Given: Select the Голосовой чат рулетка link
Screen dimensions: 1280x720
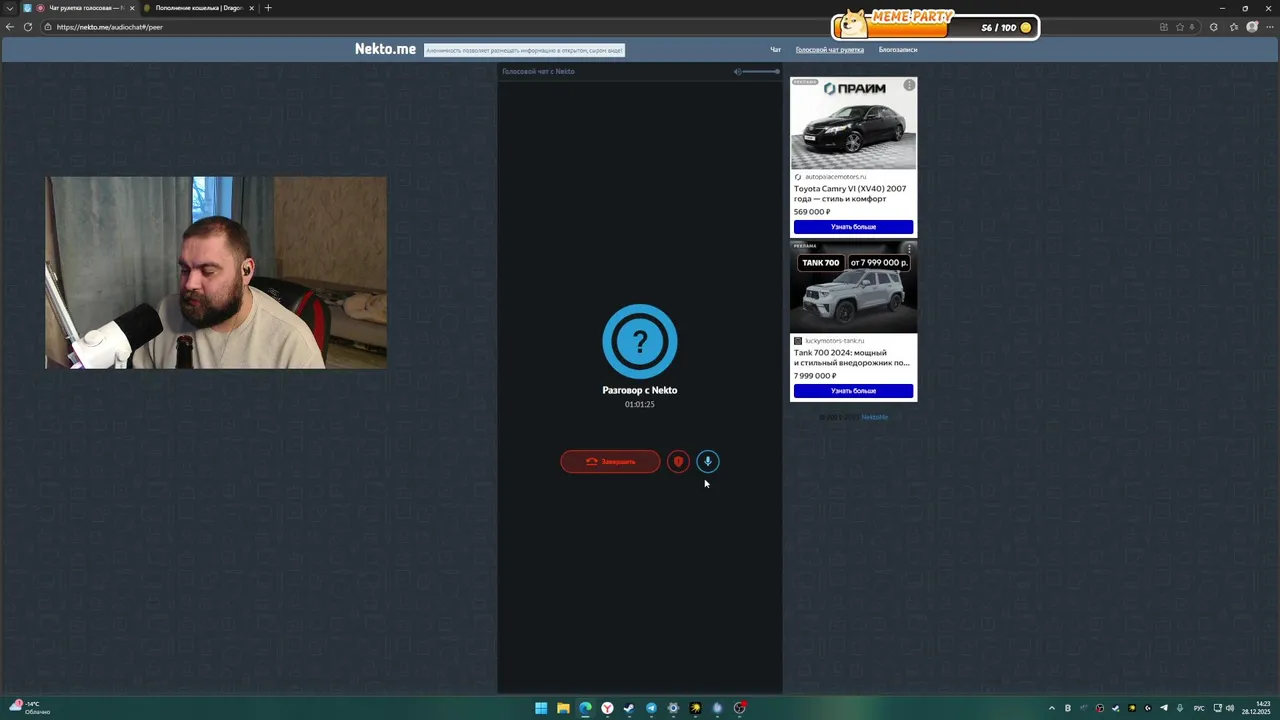Looking at the screenshot, I should tap(830, 49).
